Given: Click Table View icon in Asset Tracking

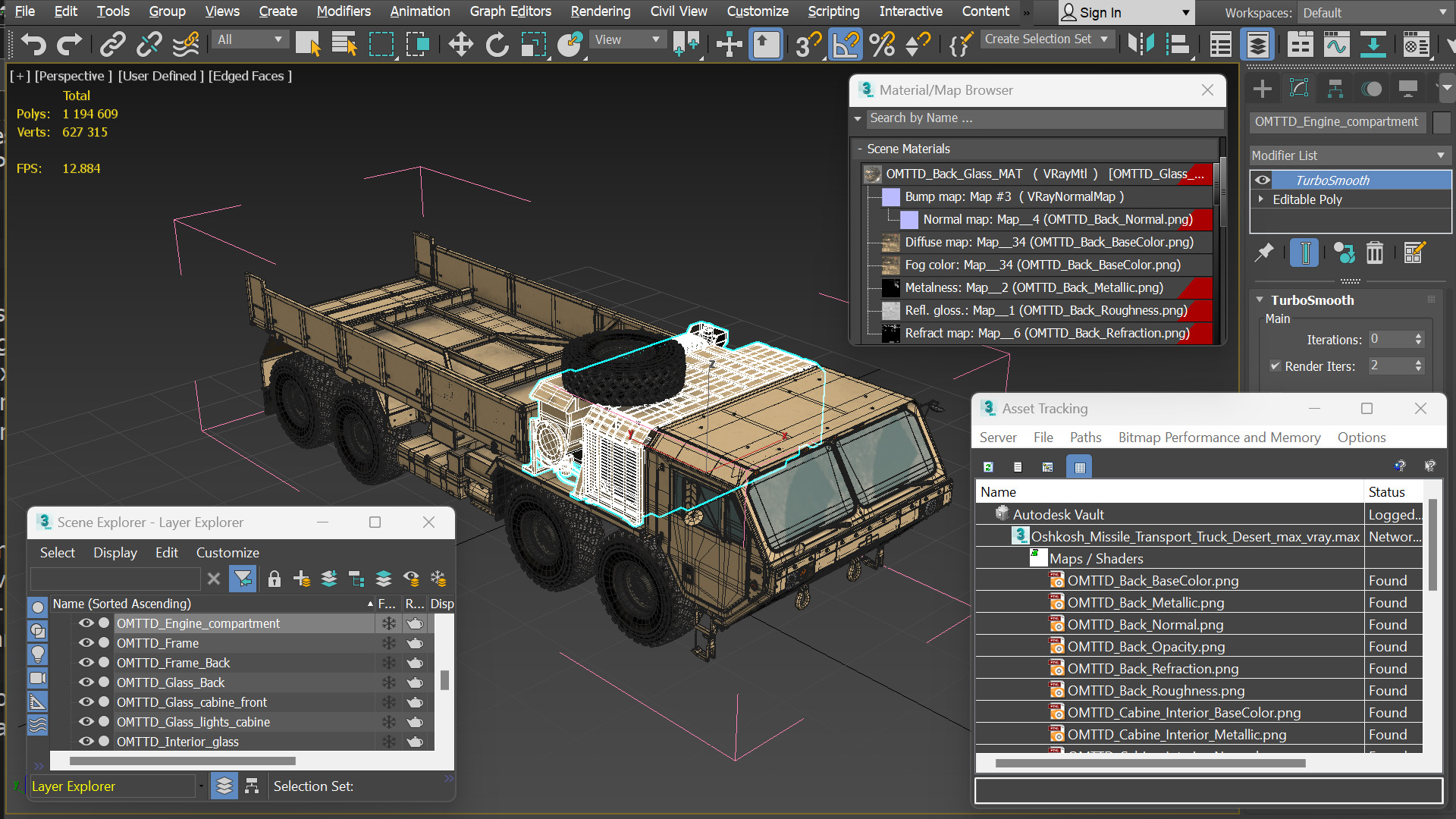Looking at the screenshot, I should tap(1079, 466).
